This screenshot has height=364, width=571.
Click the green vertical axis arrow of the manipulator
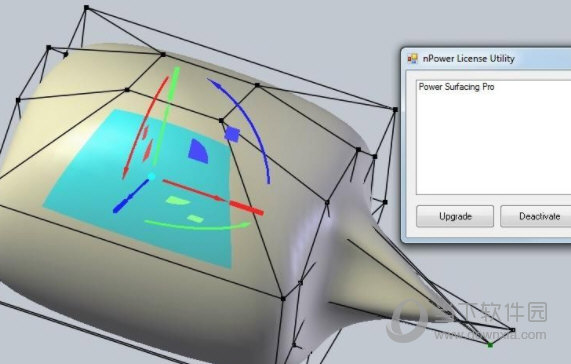click(x=166, y=116)
